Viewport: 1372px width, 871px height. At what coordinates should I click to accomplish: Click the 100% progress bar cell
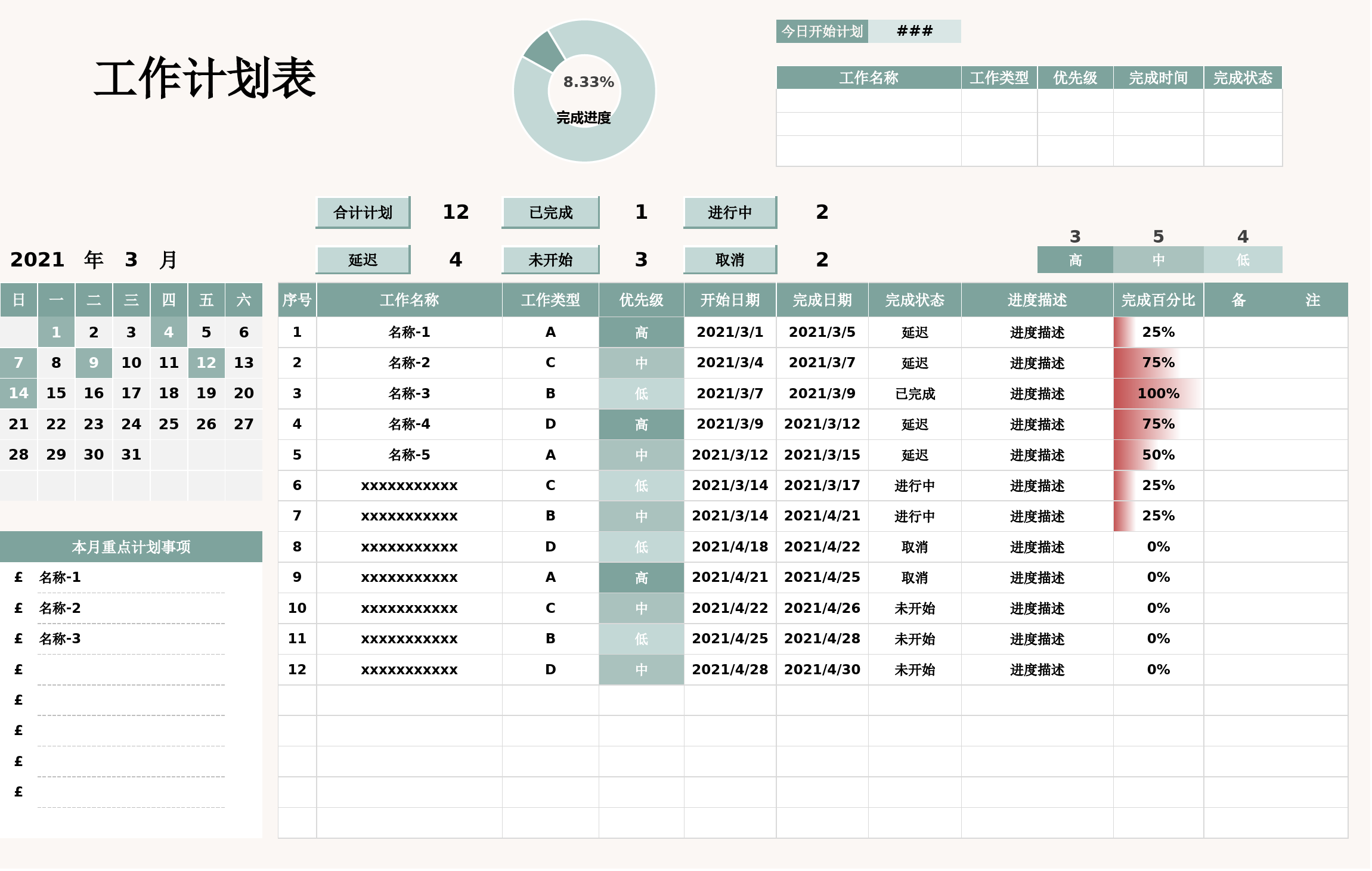pyautogui.click(x=1158, y=393)
